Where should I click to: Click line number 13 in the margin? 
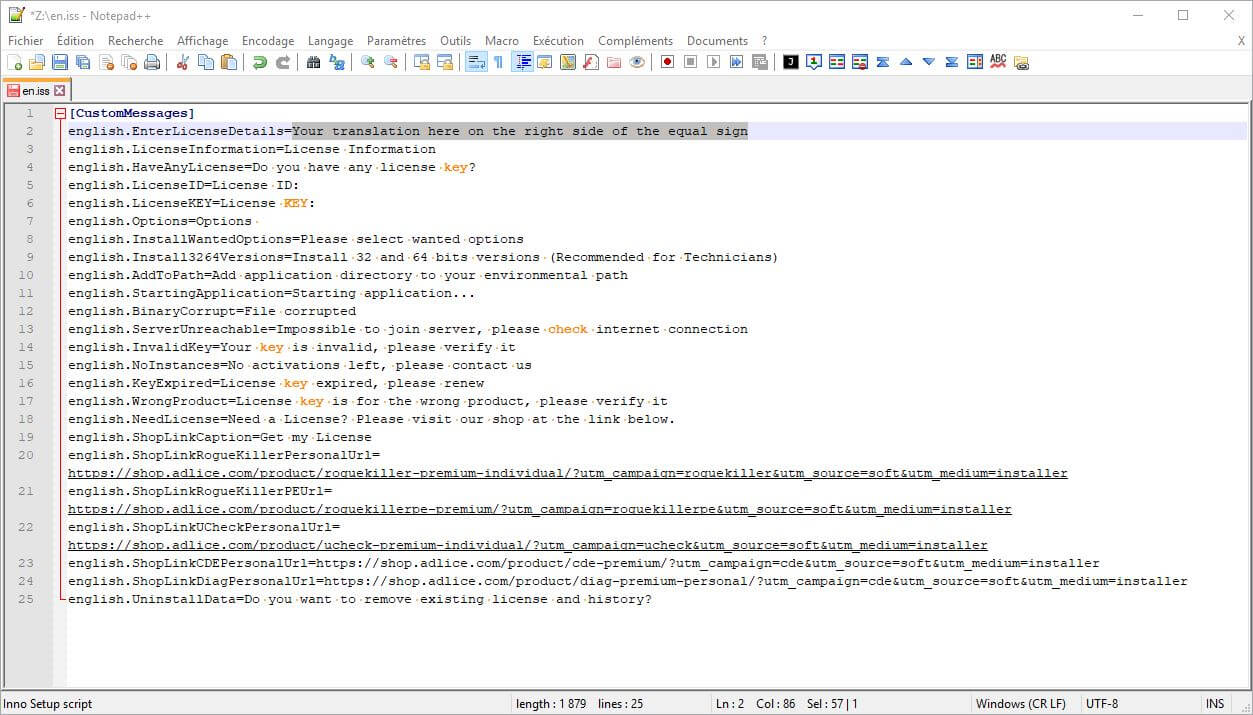pos(27,329)
